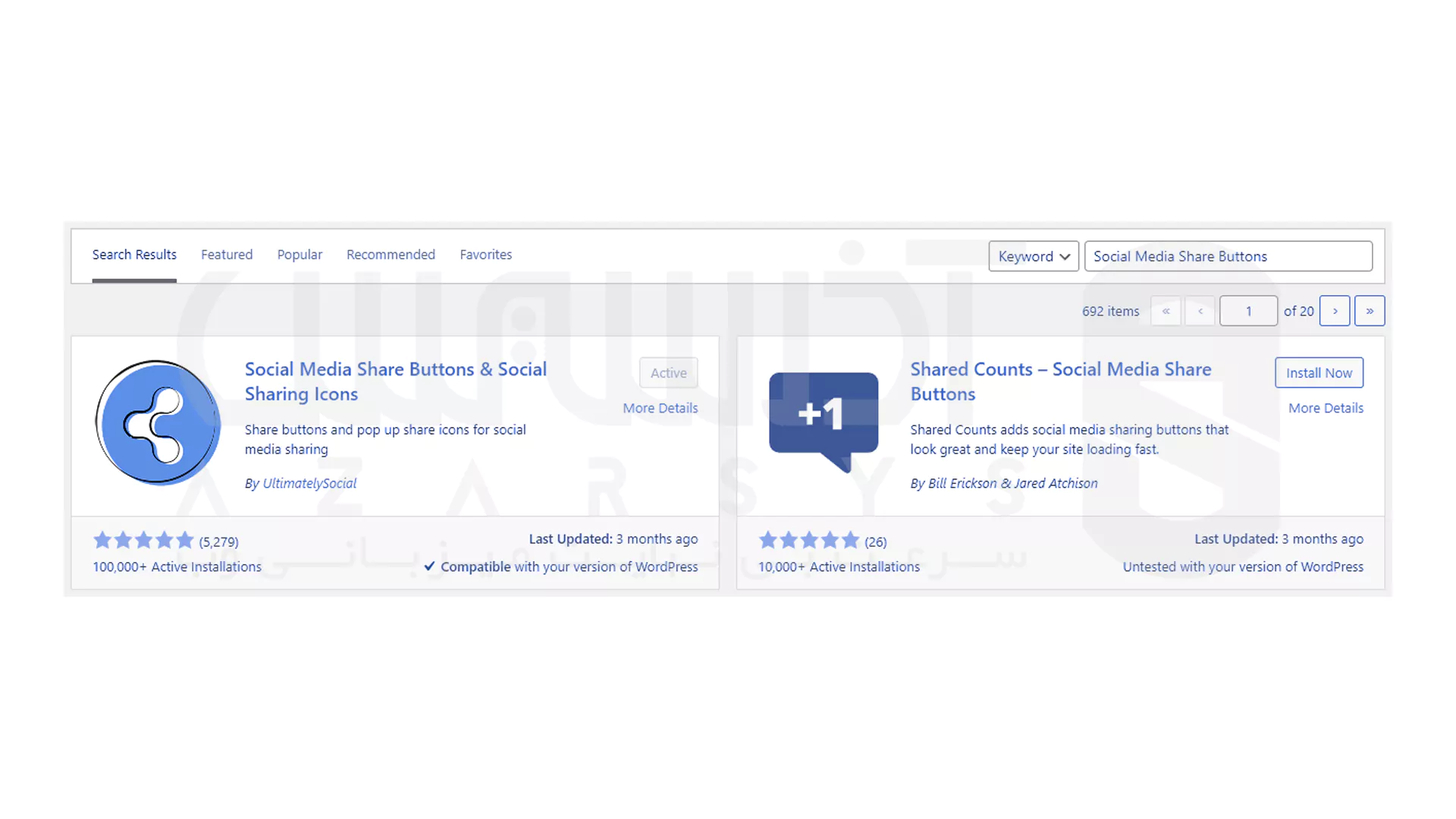Click the first page double arrow
Viewport: 1456px width, 819px height.
tap(1166, 311)
